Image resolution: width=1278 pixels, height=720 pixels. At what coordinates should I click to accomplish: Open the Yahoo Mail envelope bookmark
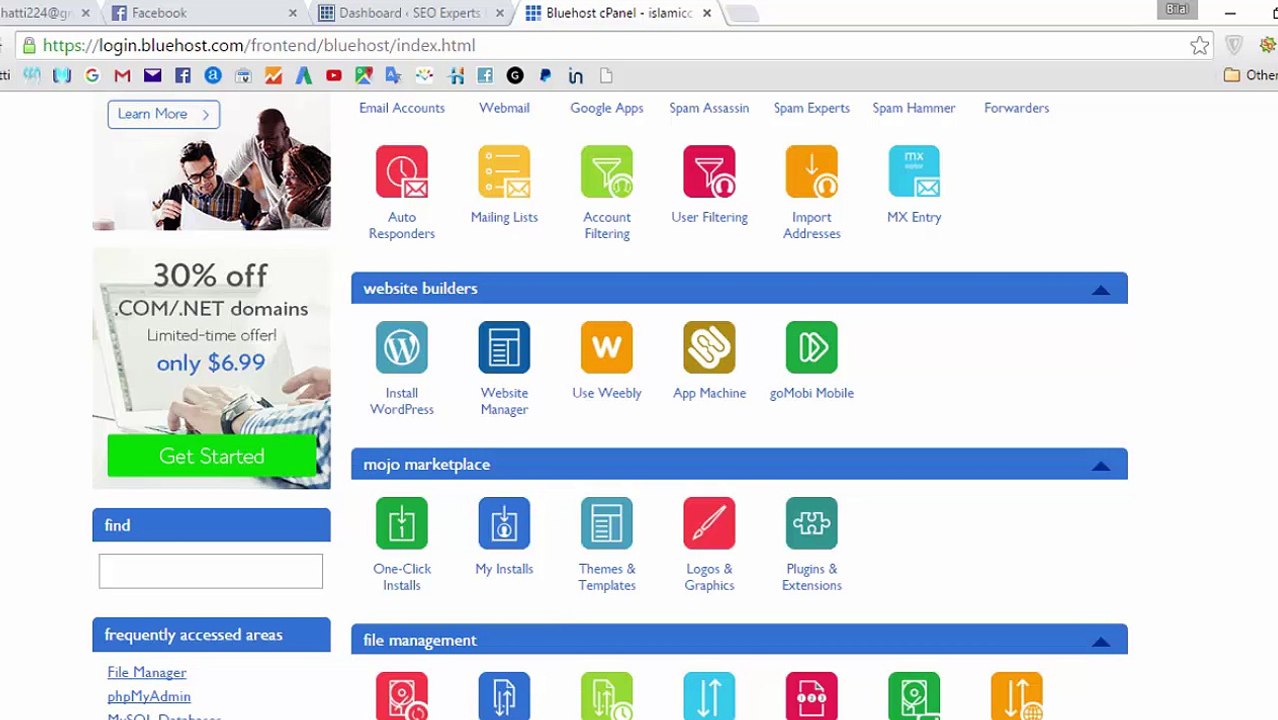152,75
